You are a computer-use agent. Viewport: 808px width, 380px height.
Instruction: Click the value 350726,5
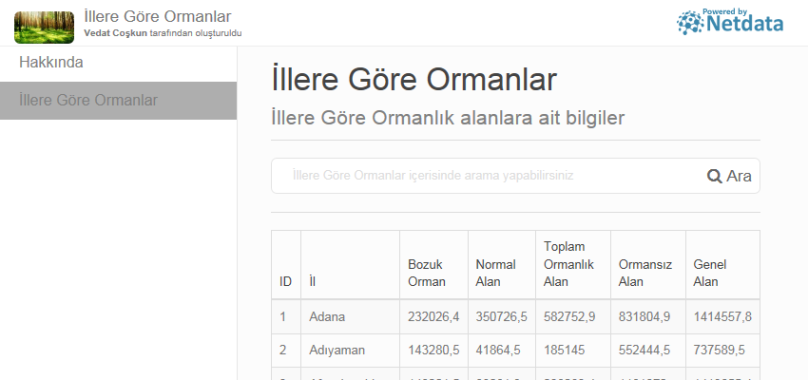501,317
